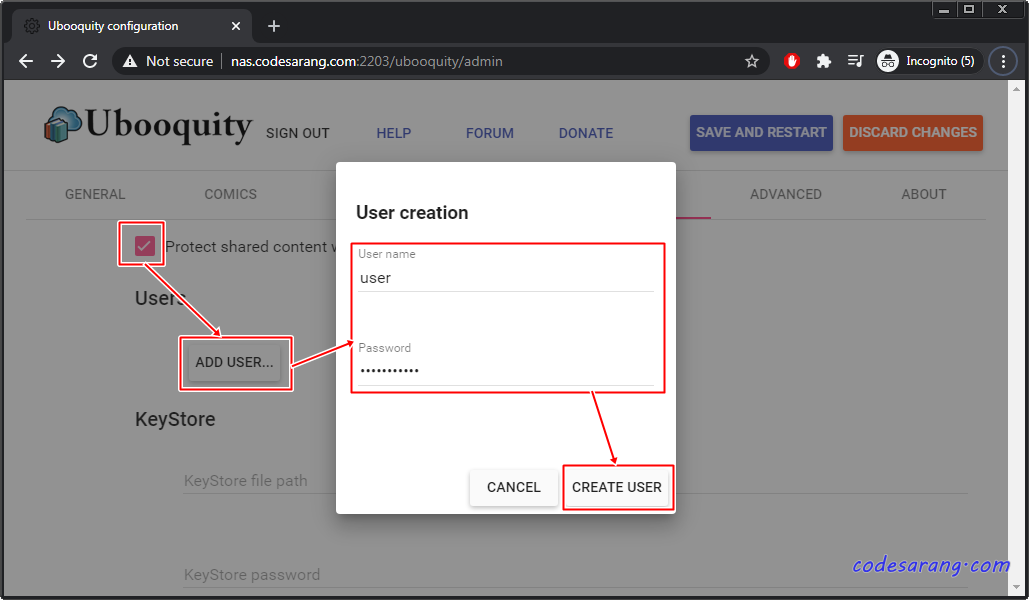Image resolution: width=1029 pixels, height=600 pixels.
Task: Minimize the browser window
Action: pyautogui.click(x=944, y=10)
